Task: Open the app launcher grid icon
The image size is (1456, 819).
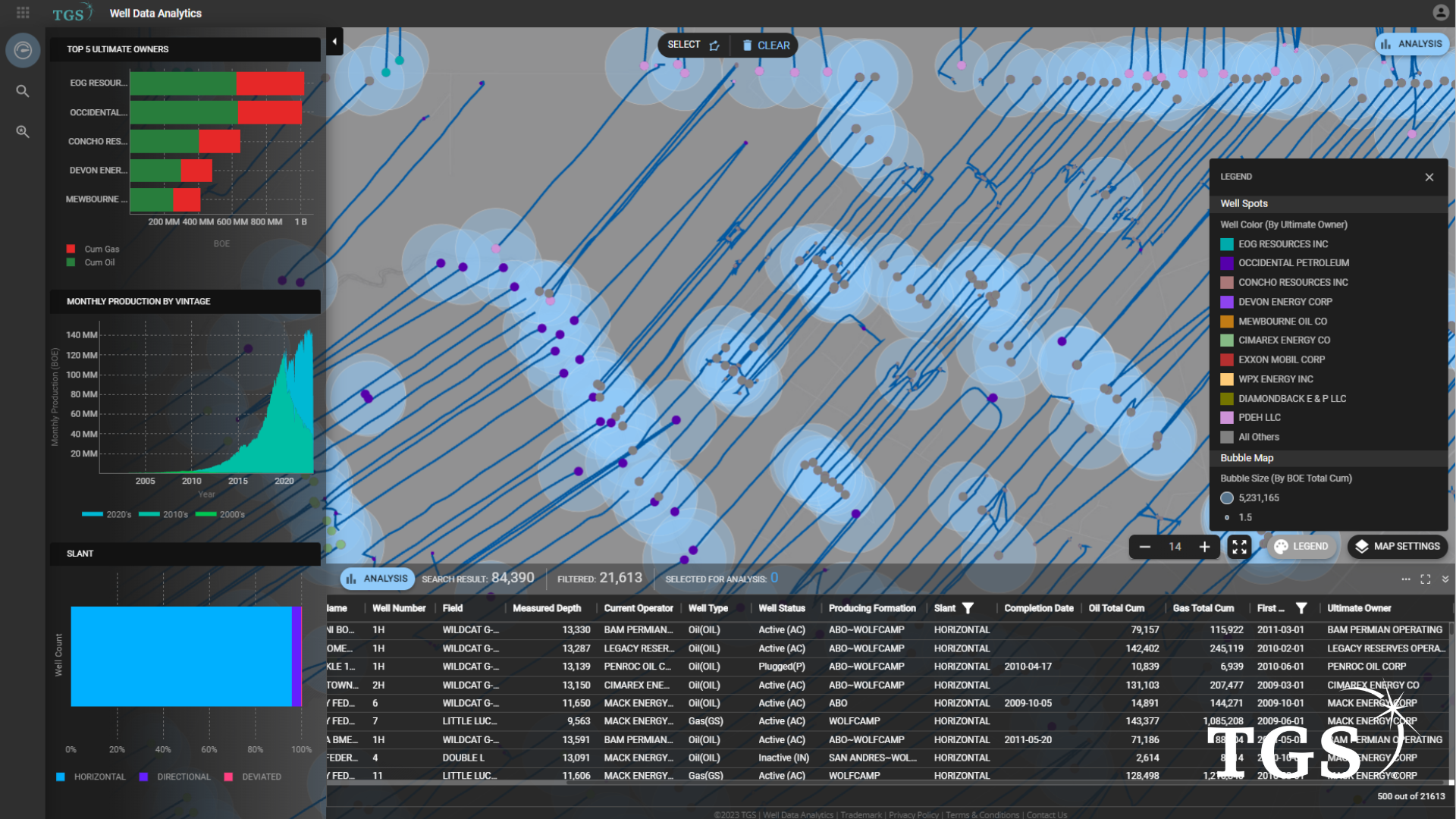Action: pos(22,13)
